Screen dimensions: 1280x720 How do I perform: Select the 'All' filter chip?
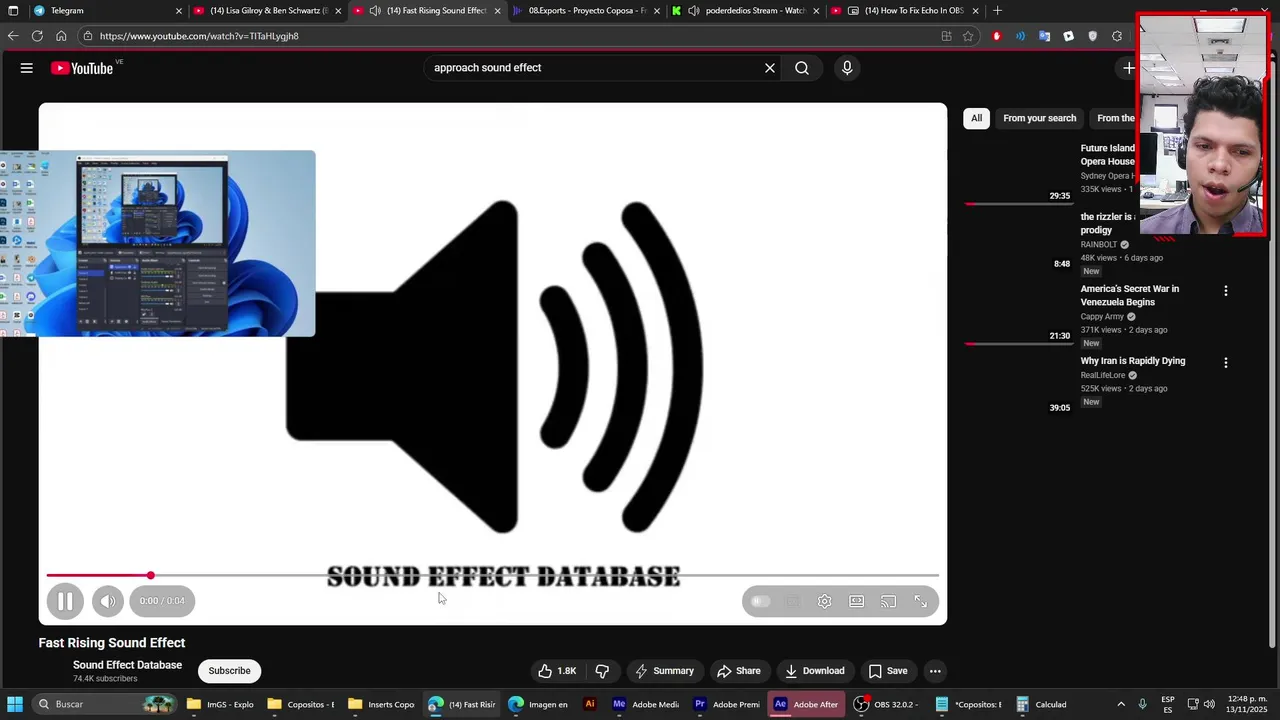[976, 118]
